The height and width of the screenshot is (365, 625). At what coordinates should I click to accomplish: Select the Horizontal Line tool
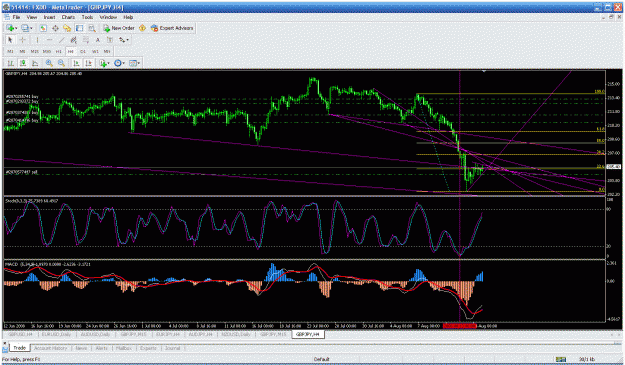(49, 40)
